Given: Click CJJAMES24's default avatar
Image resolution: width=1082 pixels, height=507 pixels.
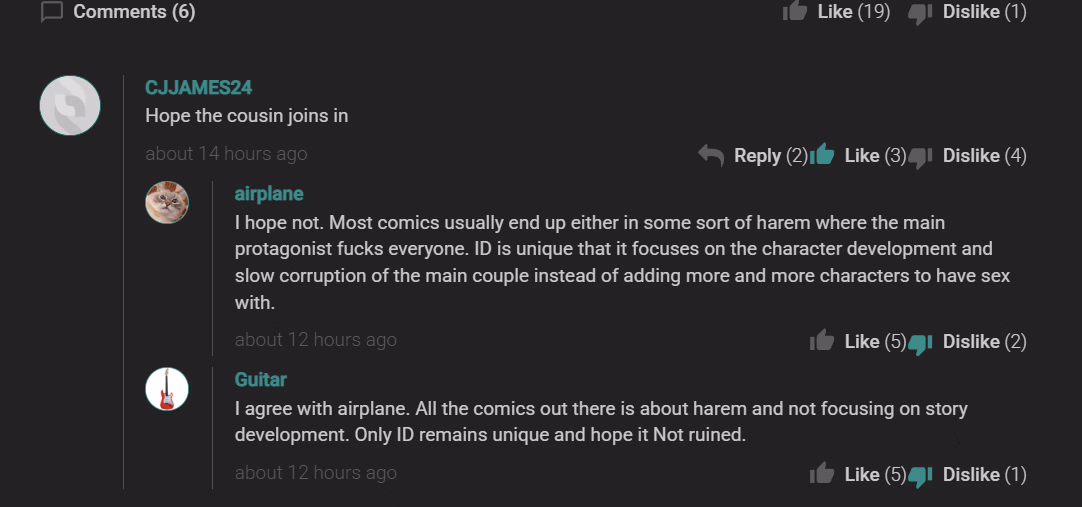Looking at the screenshot, I should pos(70,105).
